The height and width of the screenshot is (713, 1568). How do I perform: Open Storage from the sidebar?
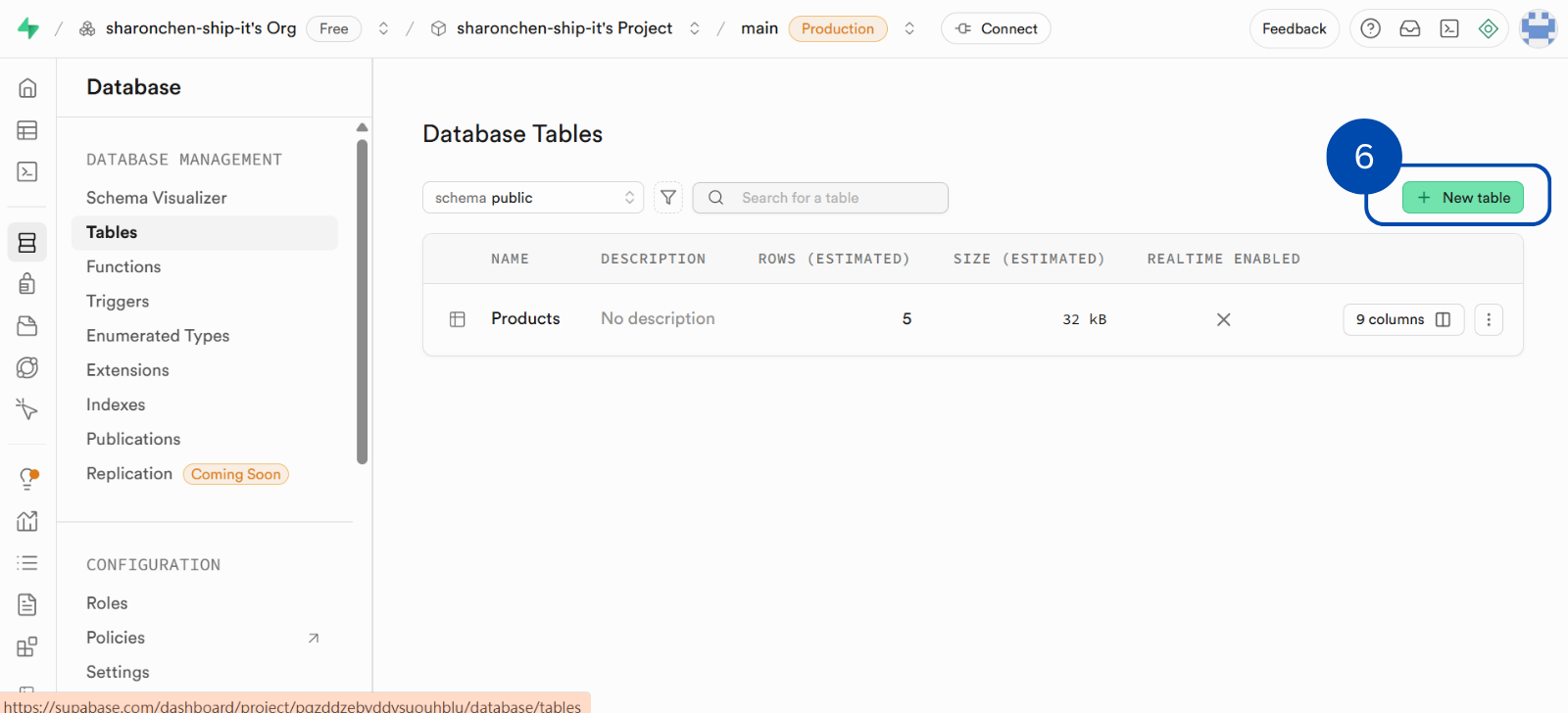pos(27,326)
